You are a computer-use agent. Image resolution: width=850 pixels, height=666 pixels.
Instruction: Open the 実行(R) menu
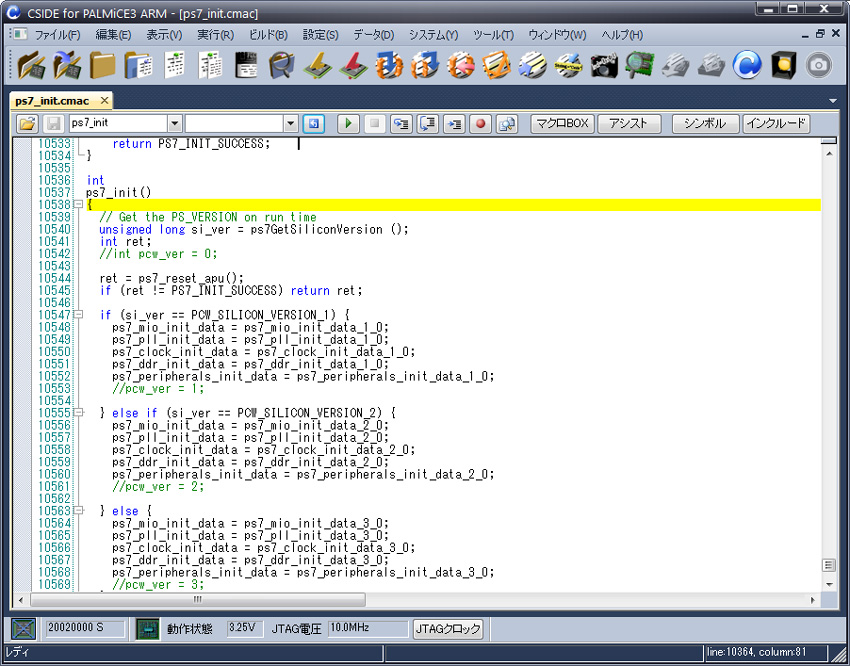pyautogui.click(x=215, y=35)
